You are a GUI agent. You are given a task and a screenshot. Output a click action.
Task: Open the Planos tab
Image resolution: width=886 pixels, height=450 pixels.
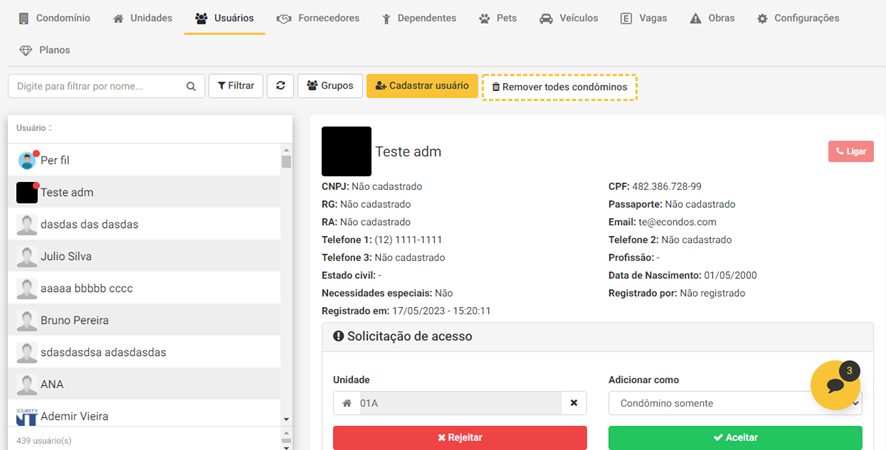coord(45,50)
